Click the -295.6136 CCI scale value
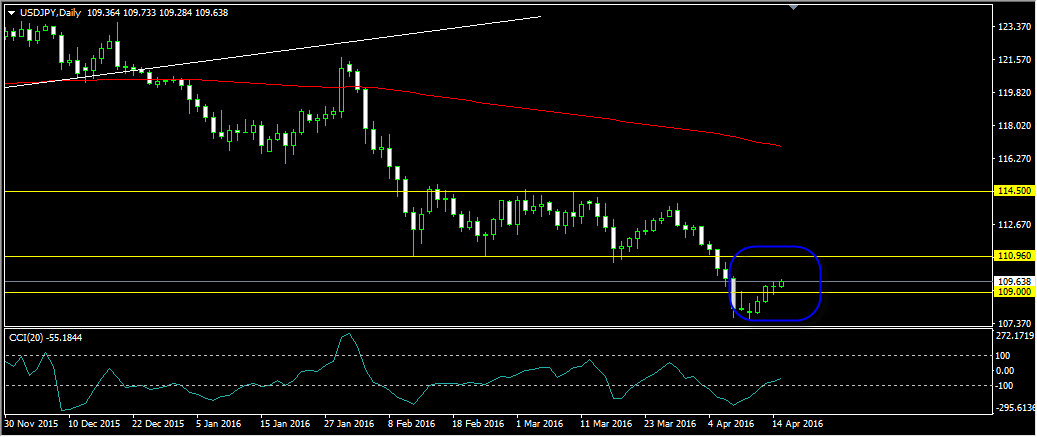This screenshot has width=1037, height=437. (x=1016, y=409)
